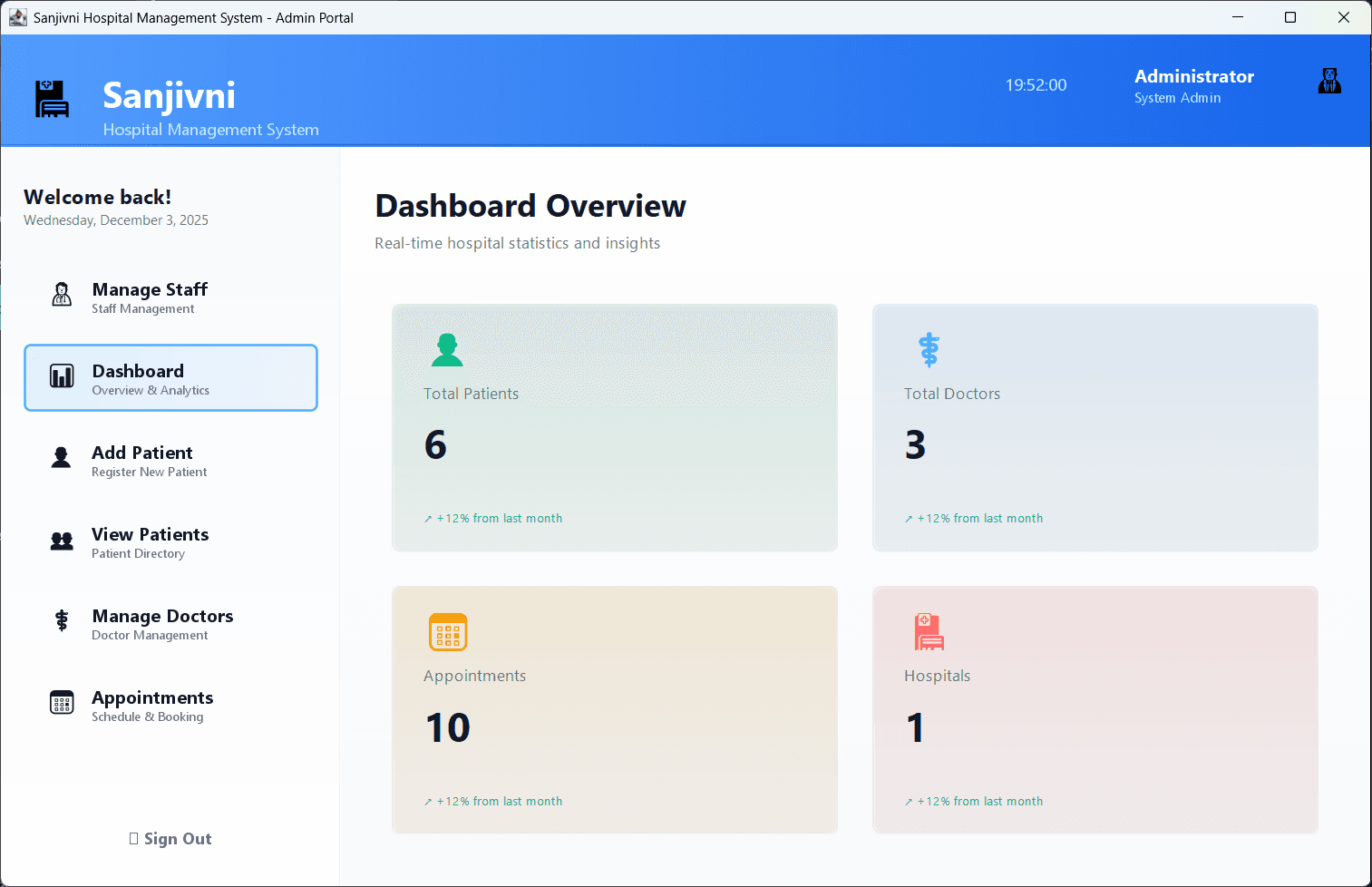Select the blue caduceus icon on Total Doctors card
1372x887 pixels.
coord(929,350)
